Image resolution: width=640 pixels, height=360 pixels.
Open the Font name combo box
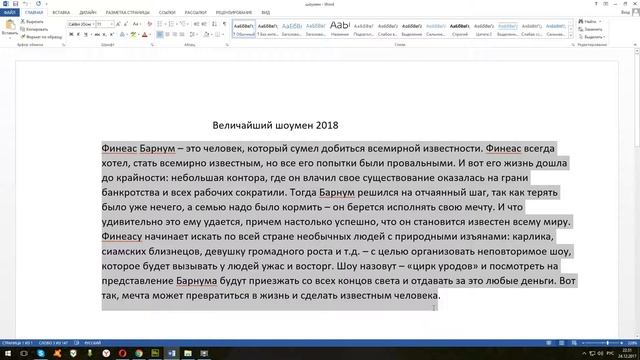[81, 24]
